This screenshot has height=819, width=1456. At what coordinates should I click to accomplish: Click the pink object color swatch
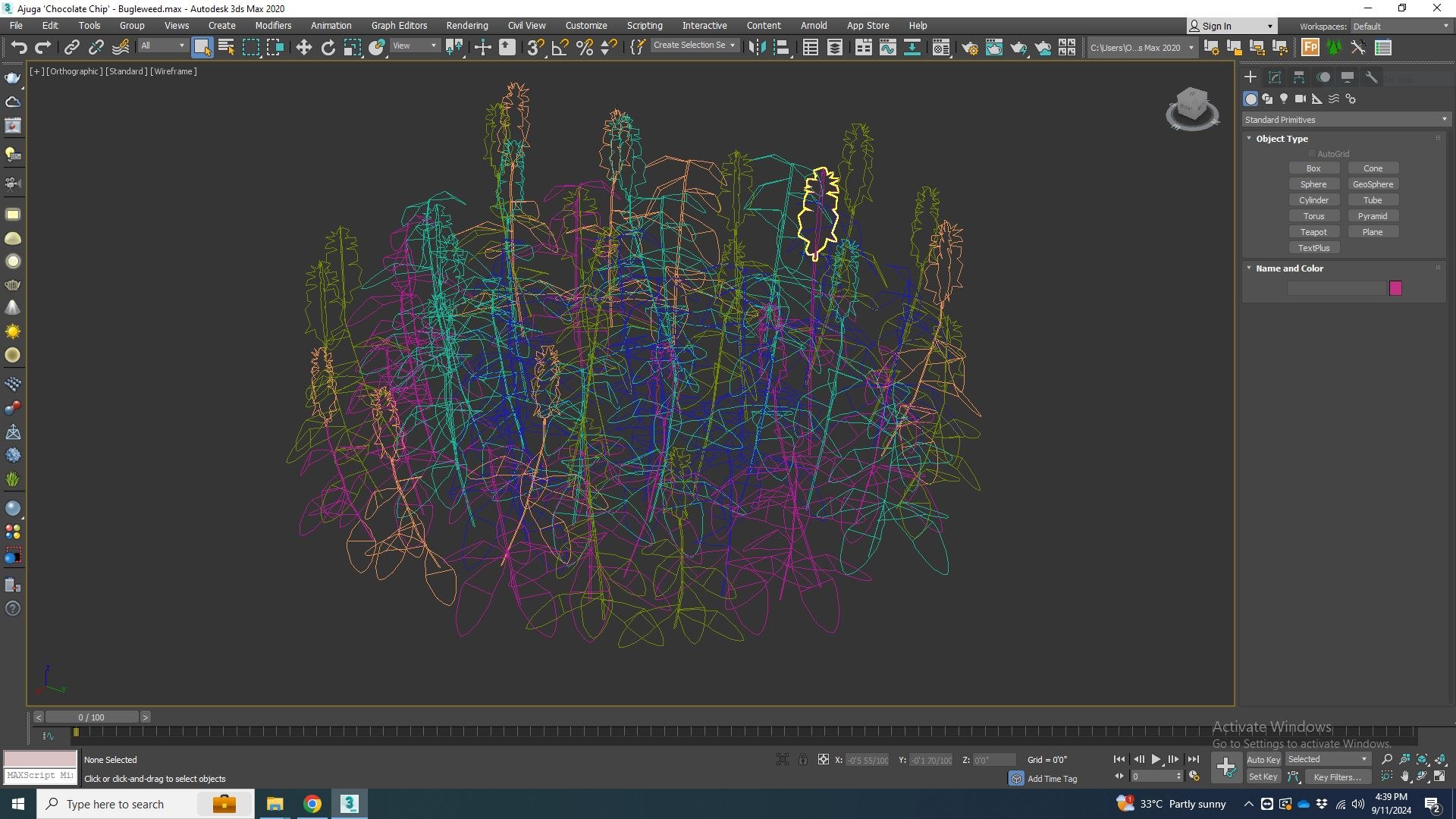click(x=1395, y=288)
